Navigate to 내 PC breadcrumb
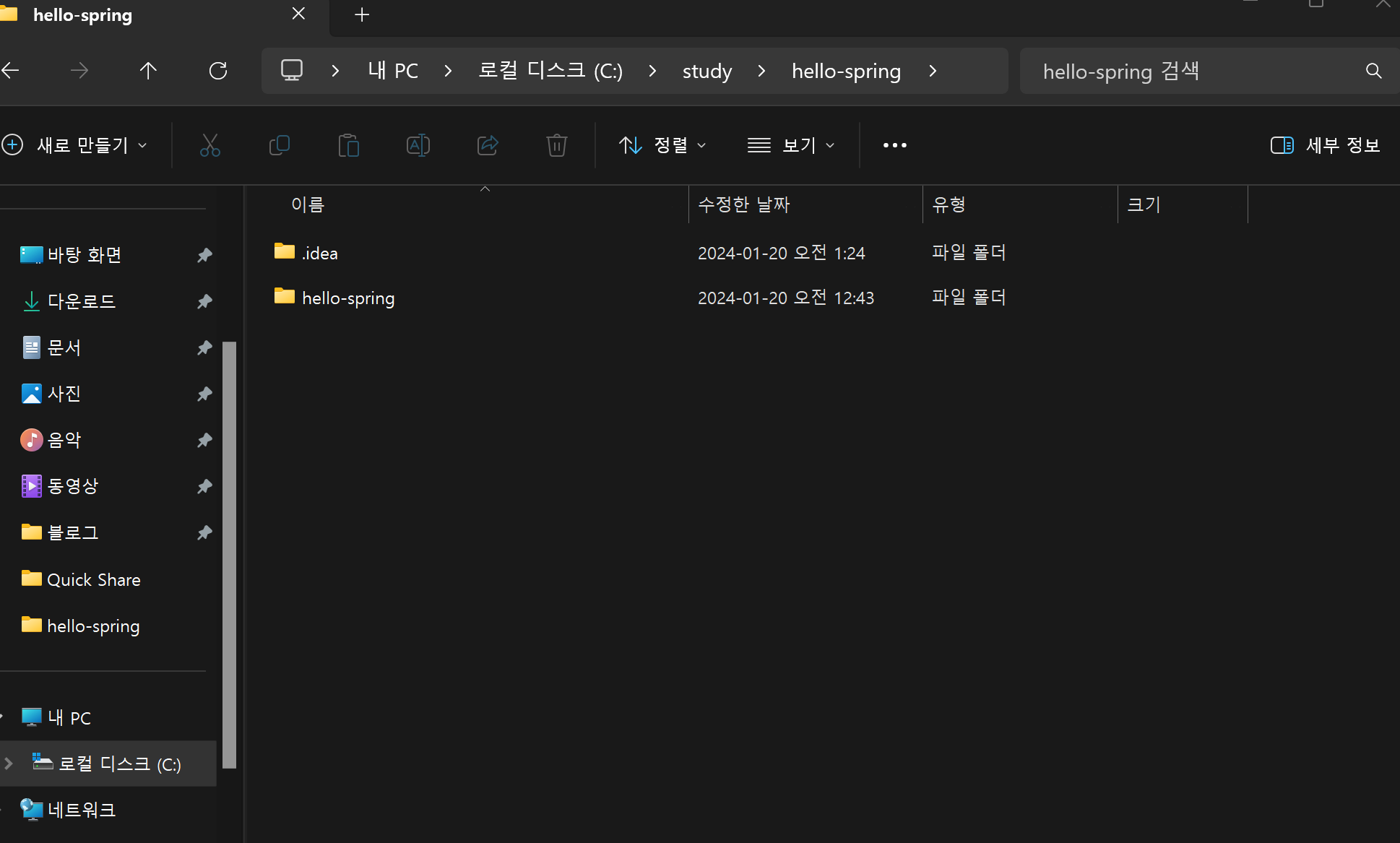Image resolution: width=1400 pixels, height=843 pixels. tap(393, 71)
